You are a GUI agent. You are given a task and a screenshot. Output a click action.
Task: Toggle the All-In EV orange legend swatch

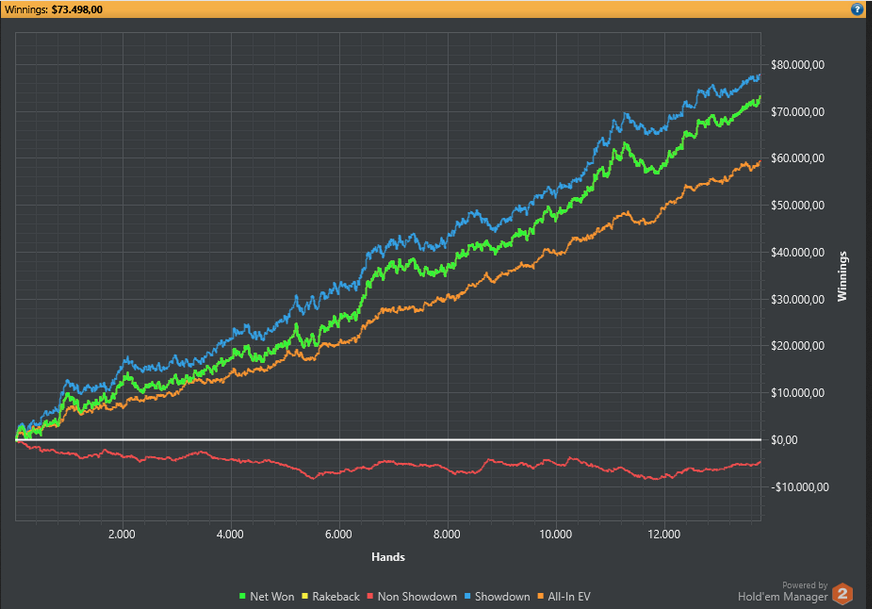[541, 596]
